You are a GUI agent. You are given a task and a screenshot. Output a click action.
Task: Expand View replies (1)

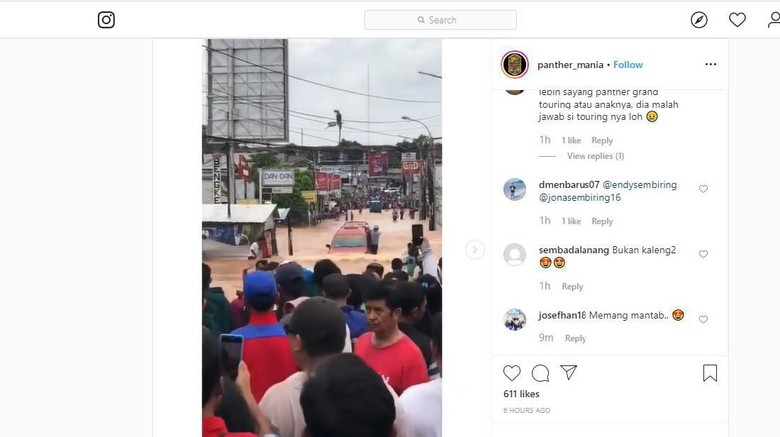point(595,156)
